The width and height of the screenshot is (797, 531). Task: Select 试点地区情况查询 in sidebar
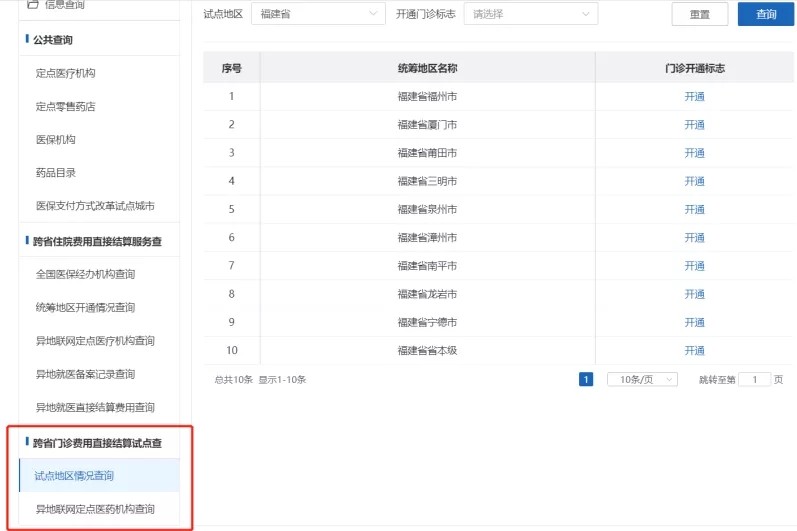[99, 476]
